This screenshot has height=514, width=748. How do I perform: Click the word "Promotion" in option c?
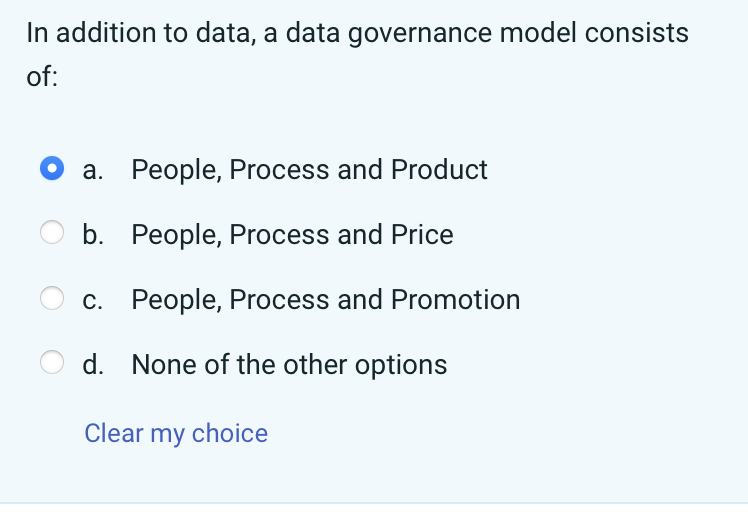click(x=455, y=299)
